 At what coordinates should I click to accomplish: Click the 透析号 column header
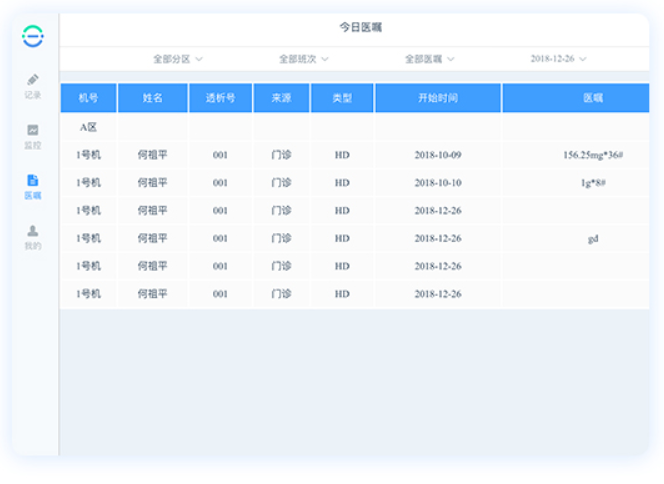pos(220,98)
